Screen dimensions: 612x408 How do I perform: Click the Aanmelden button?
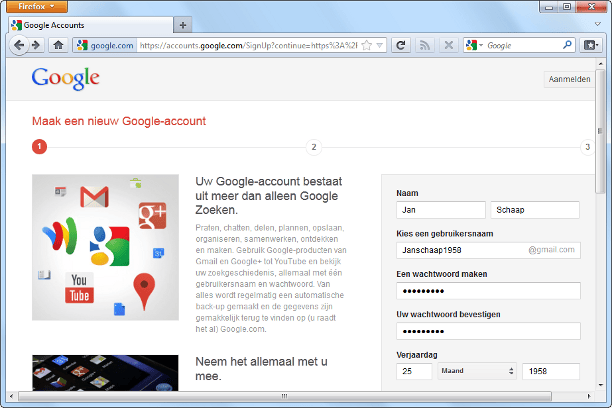[x=569, y=79]
